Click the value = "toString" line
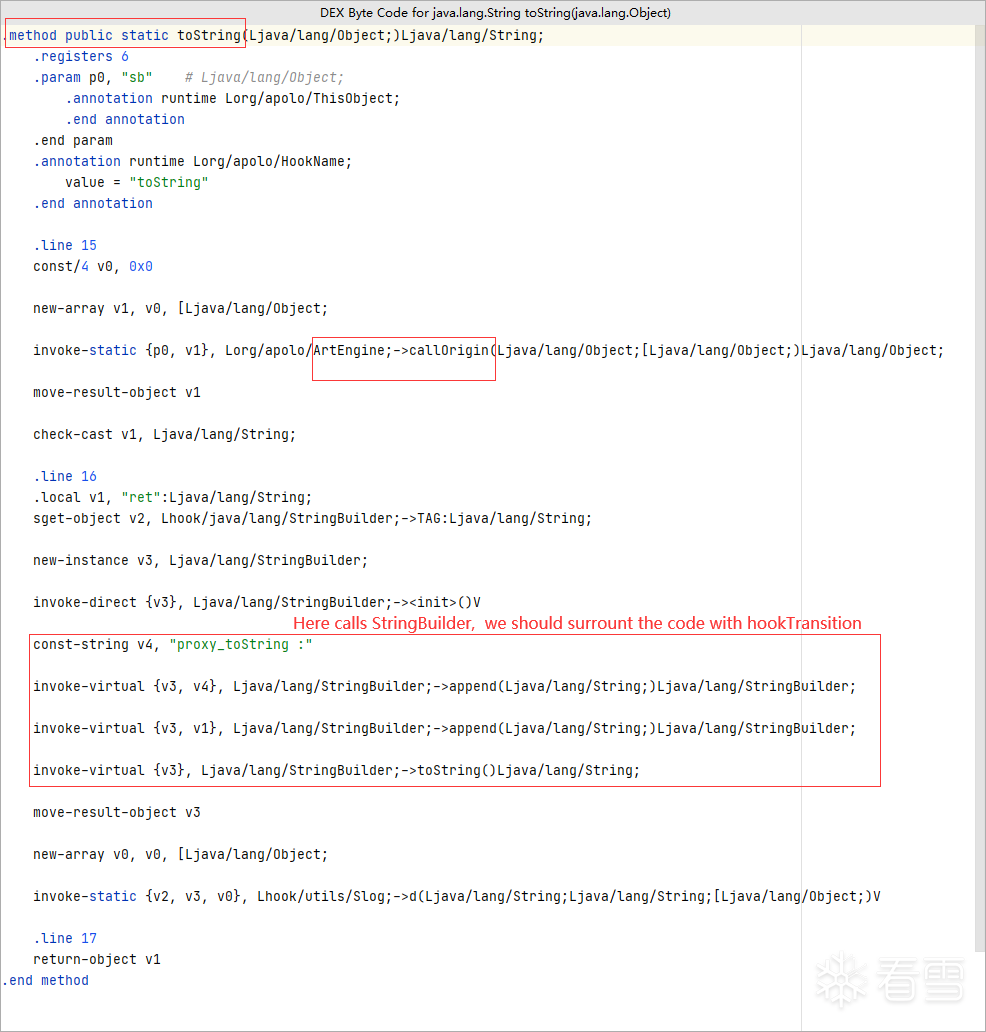Image resolution: width=986 pixels, height=1032 pixels. click(136, 182)
